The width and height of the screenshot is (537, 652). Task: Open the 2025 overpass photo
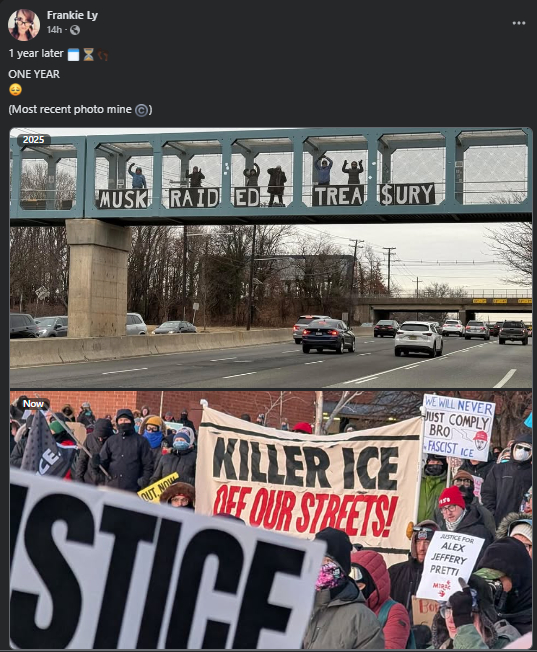[x=271, y=258]
